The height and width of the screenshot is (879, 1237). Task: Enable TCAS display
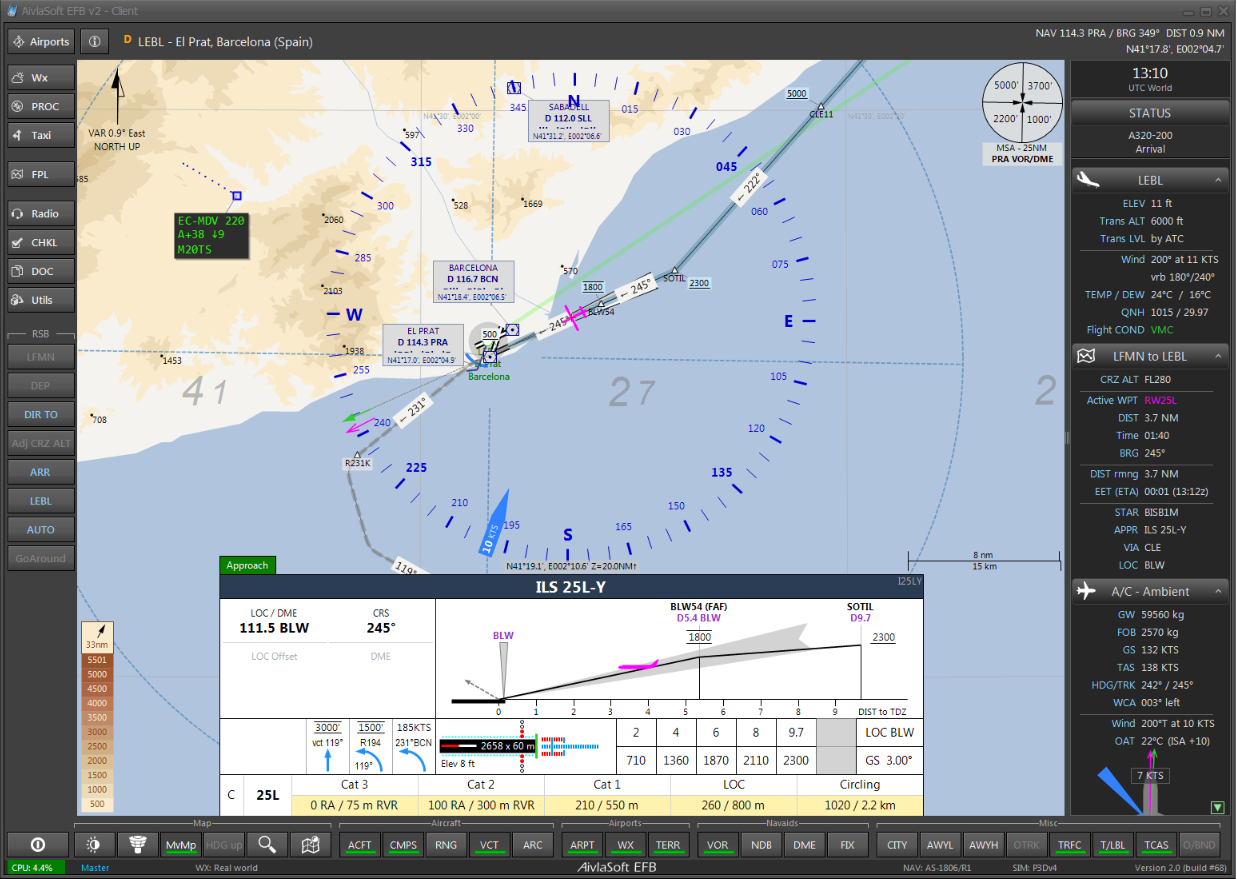tap(1156, 845)
